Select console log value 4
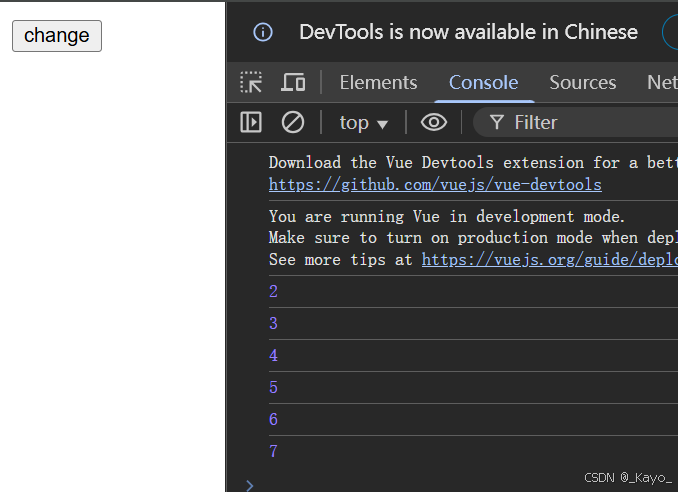678x492 pixels. [273, 355]
